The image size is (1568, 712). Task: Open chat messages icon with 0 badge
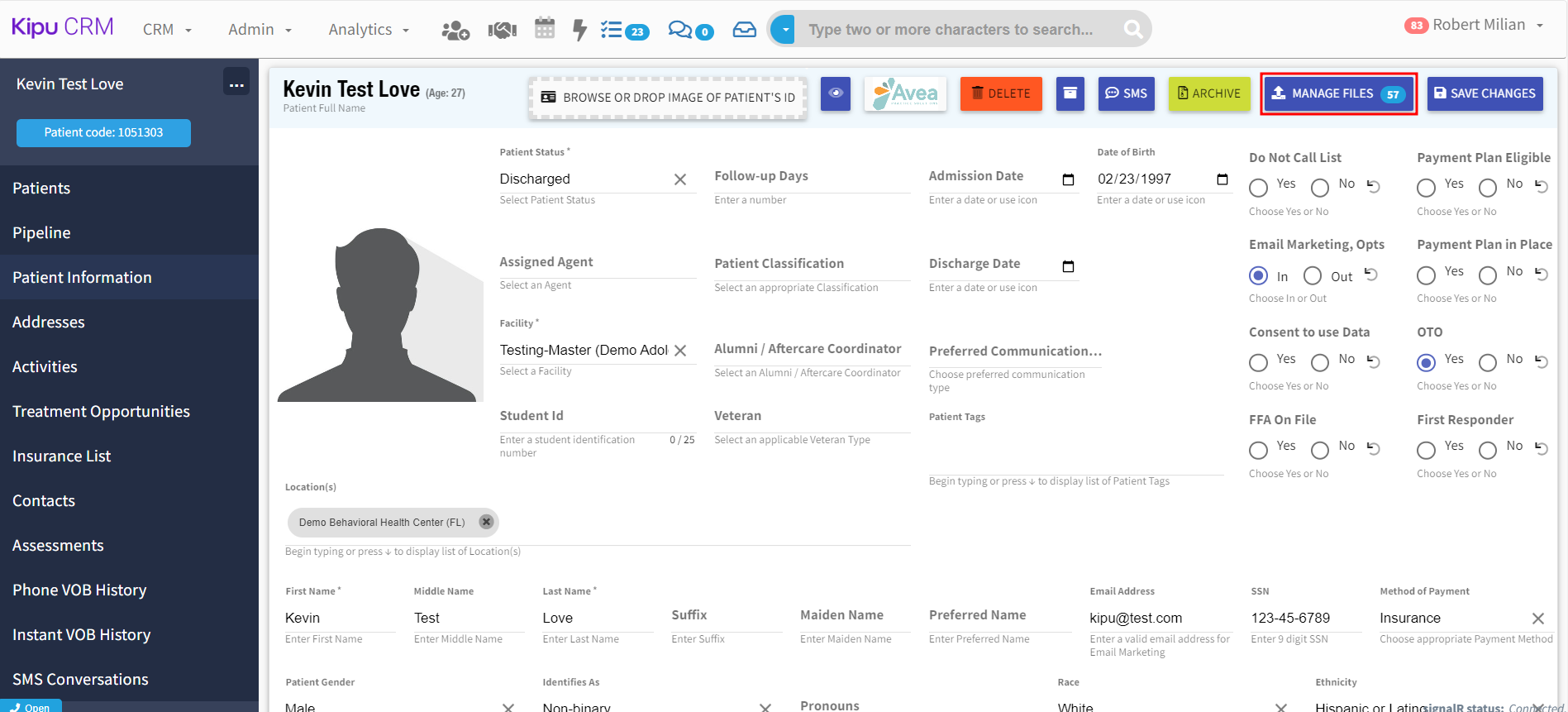pos(690,31)
